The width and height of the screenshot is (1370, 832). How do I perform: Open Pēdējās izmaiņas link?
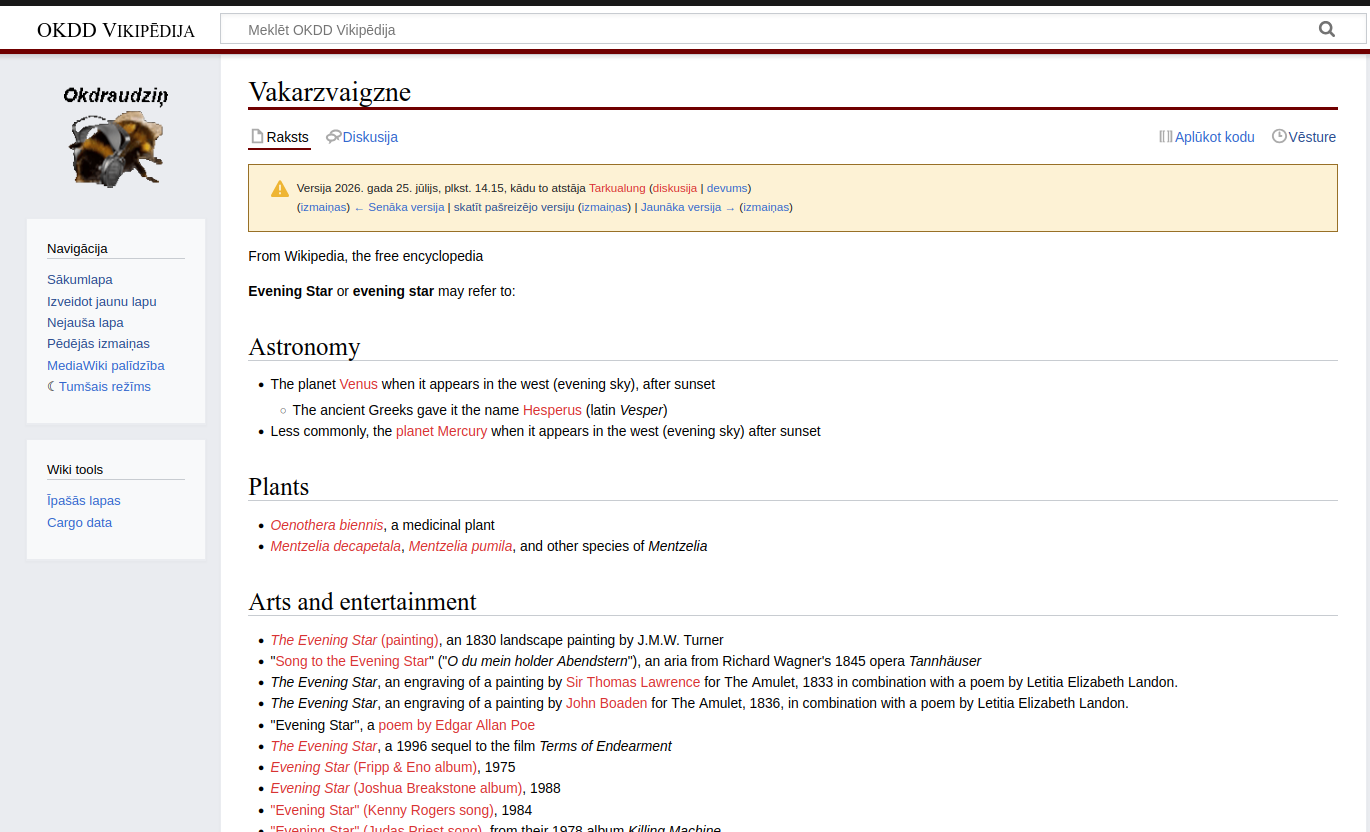[x=98, y=344]
